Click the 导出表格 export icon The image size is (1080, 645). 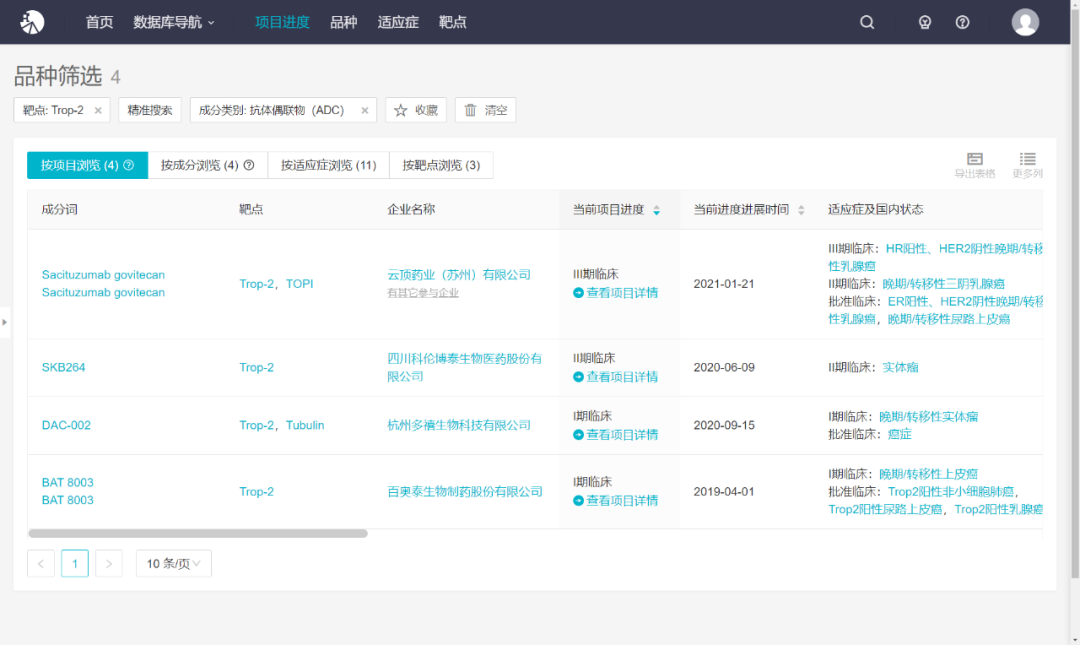(x=975, y=165)
